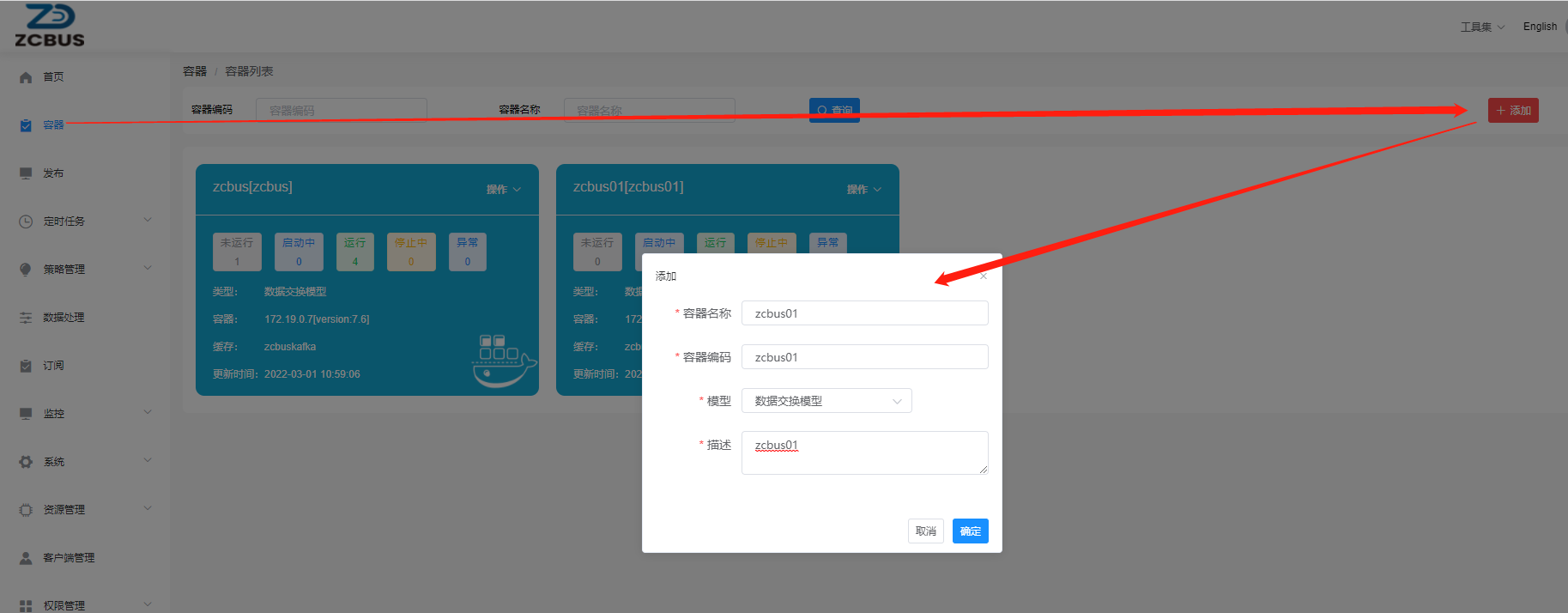Click the scheduled task clock icon
The width and height of the screenshot is (1568, 613).
tap(26, 222)
